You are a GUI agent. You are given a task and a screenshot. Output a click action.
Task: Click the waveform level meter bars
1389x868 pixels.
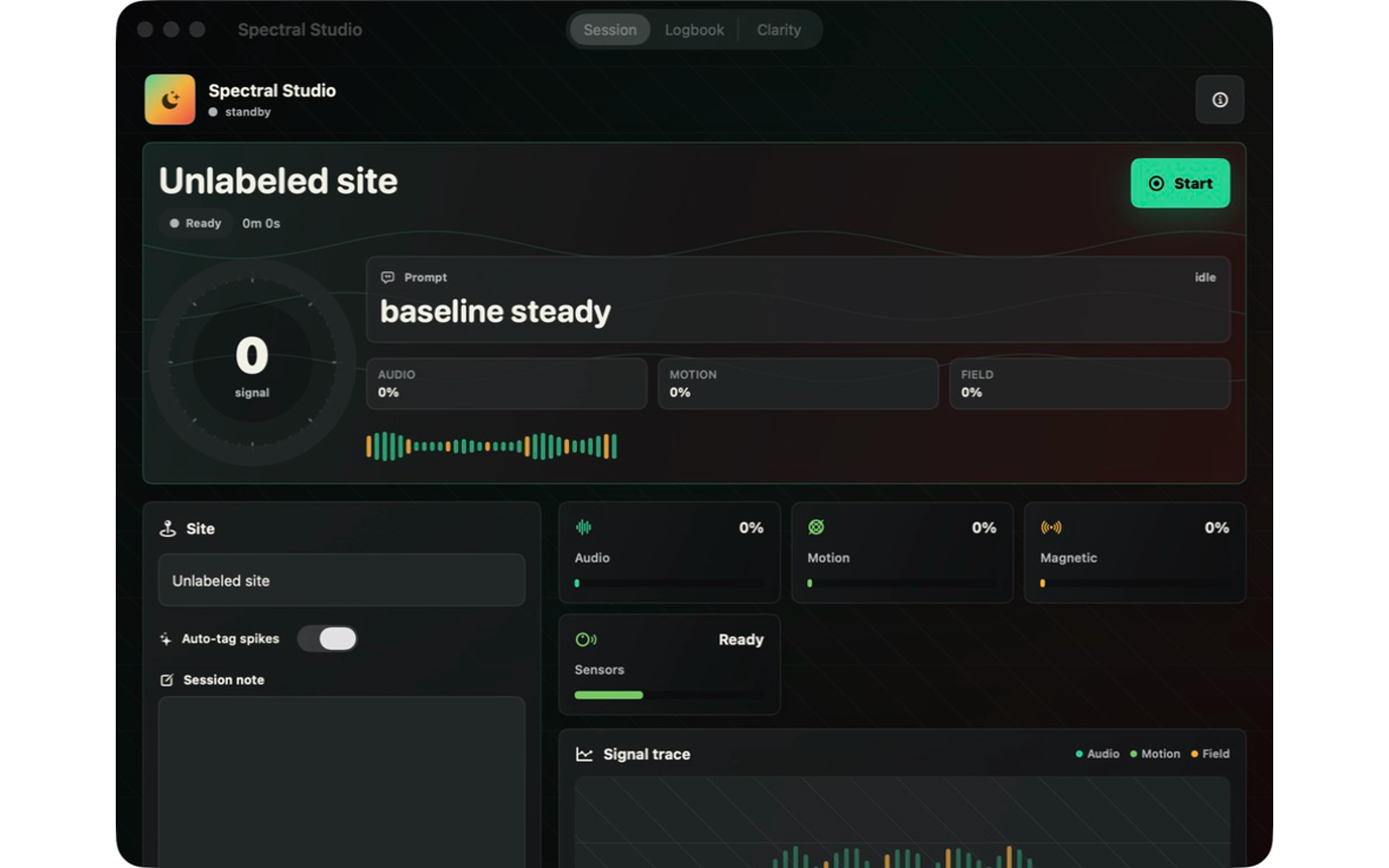(x=492, y=447)
